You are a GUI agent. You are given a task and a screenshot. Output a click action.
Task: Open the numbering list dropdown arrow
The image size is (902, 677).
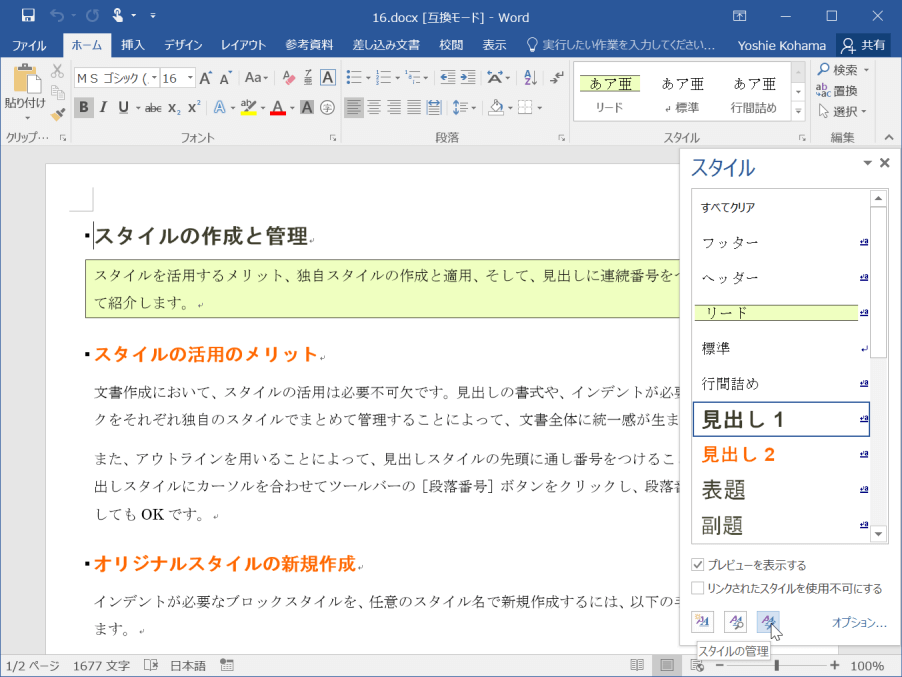pyautogui.click(x=398, y=78)
